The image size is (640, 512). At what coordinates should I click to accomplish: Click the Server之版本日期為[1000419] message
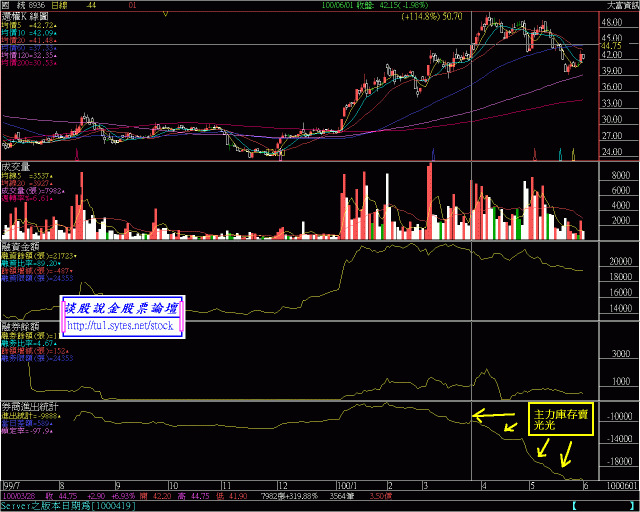click(x=68, y=505)
